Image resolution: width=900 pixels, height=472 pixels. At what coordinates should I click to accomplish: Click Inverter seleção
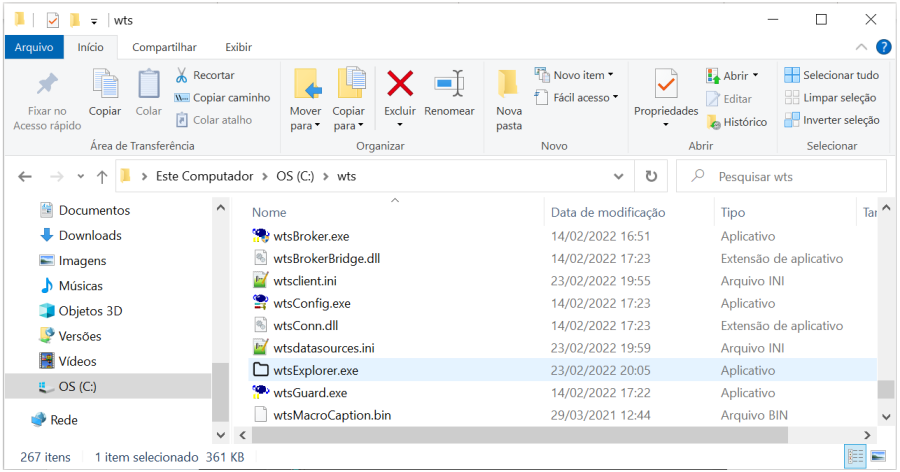(832, 120)
